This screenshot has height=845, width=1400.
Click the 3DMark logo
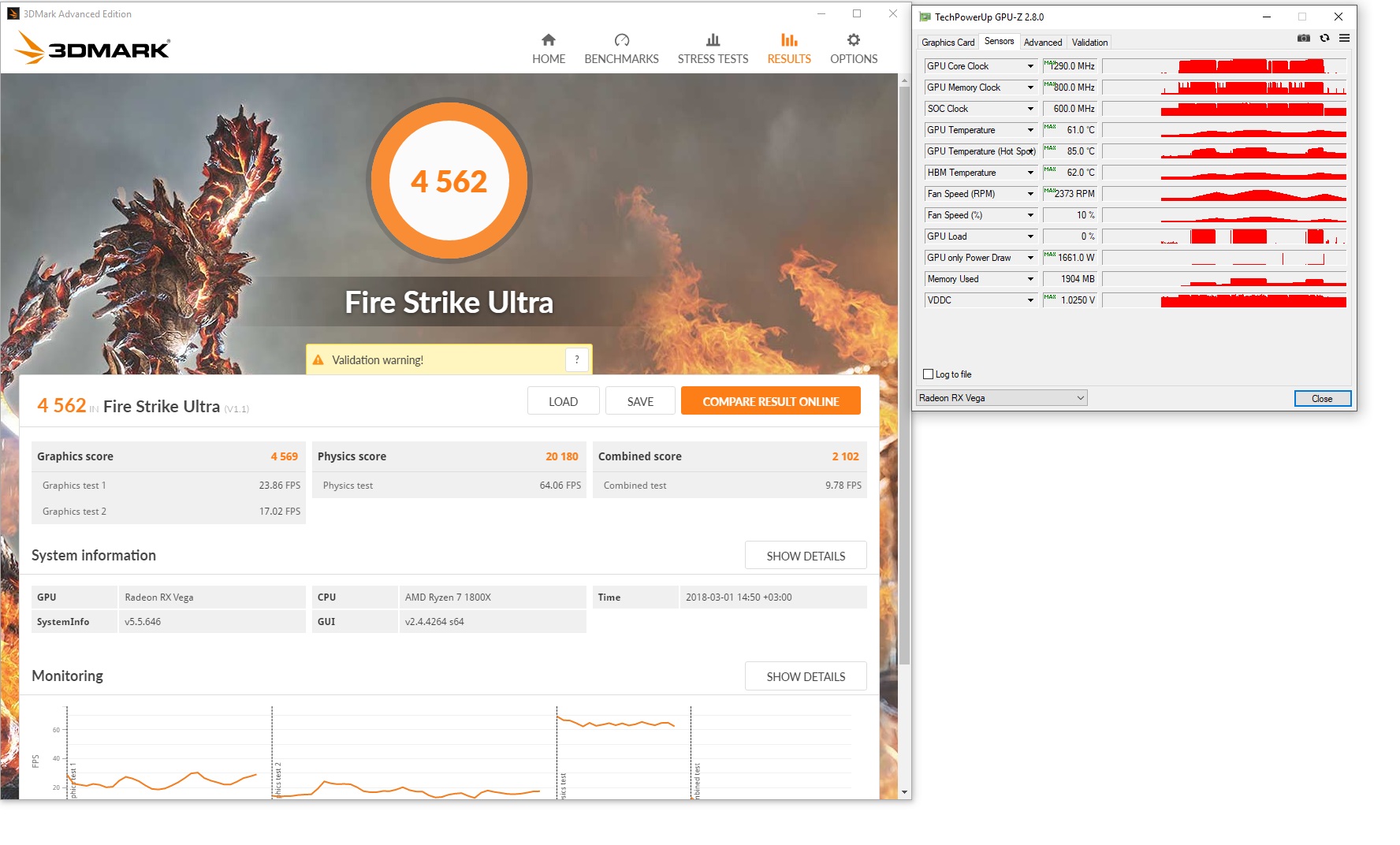[x=92, y=48]
